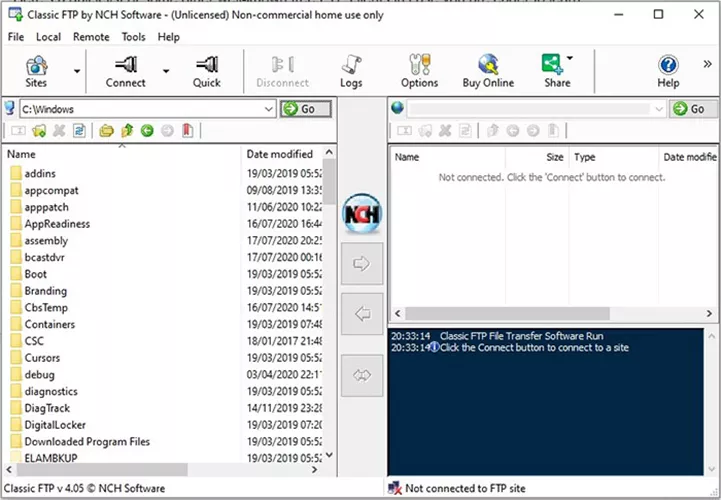Click local list scroll-down arrow
This screenshot has width=721, height=500.
click(x=329, y=454)
